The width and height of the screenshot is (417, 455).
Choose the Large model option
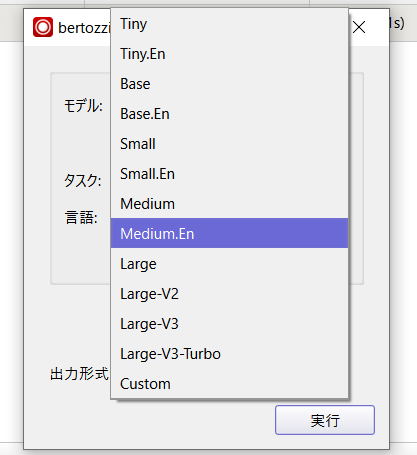tap(229, 264)
